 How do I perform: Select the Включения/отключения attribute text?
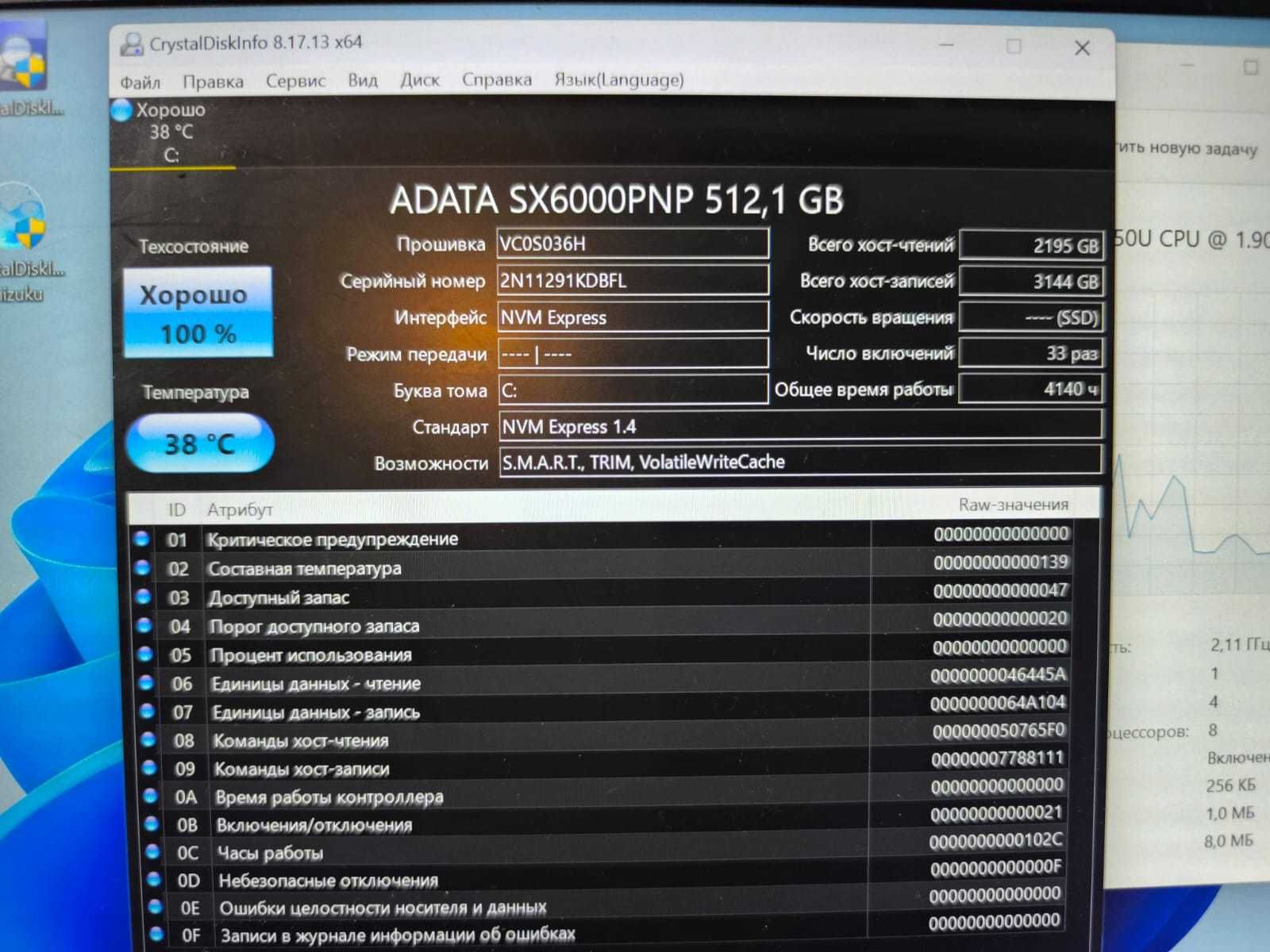[314, 825]
